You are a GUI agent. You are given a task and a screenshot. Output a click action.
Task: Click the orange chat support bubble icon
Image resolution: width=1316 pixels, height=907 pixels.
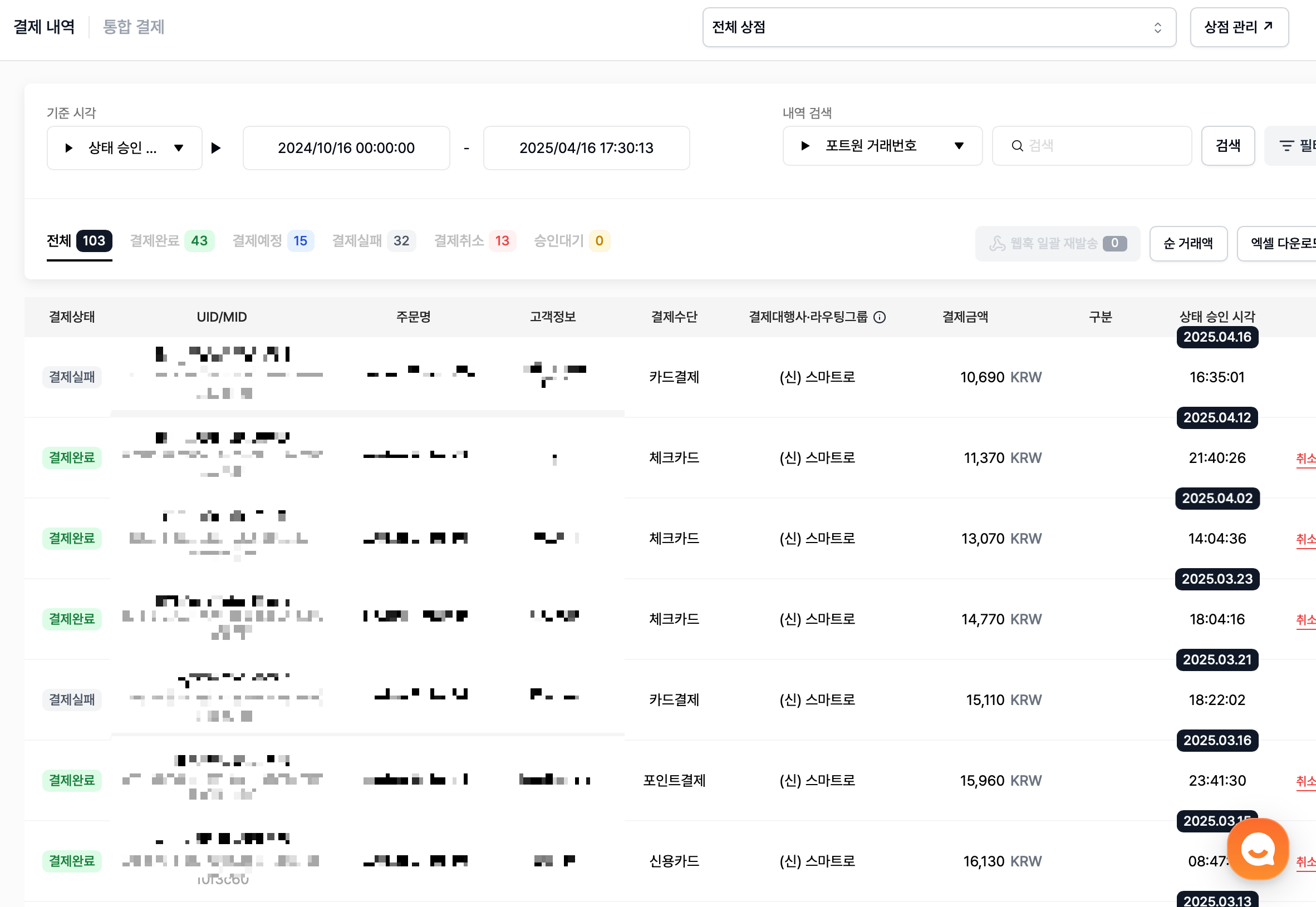[1258, 849]
